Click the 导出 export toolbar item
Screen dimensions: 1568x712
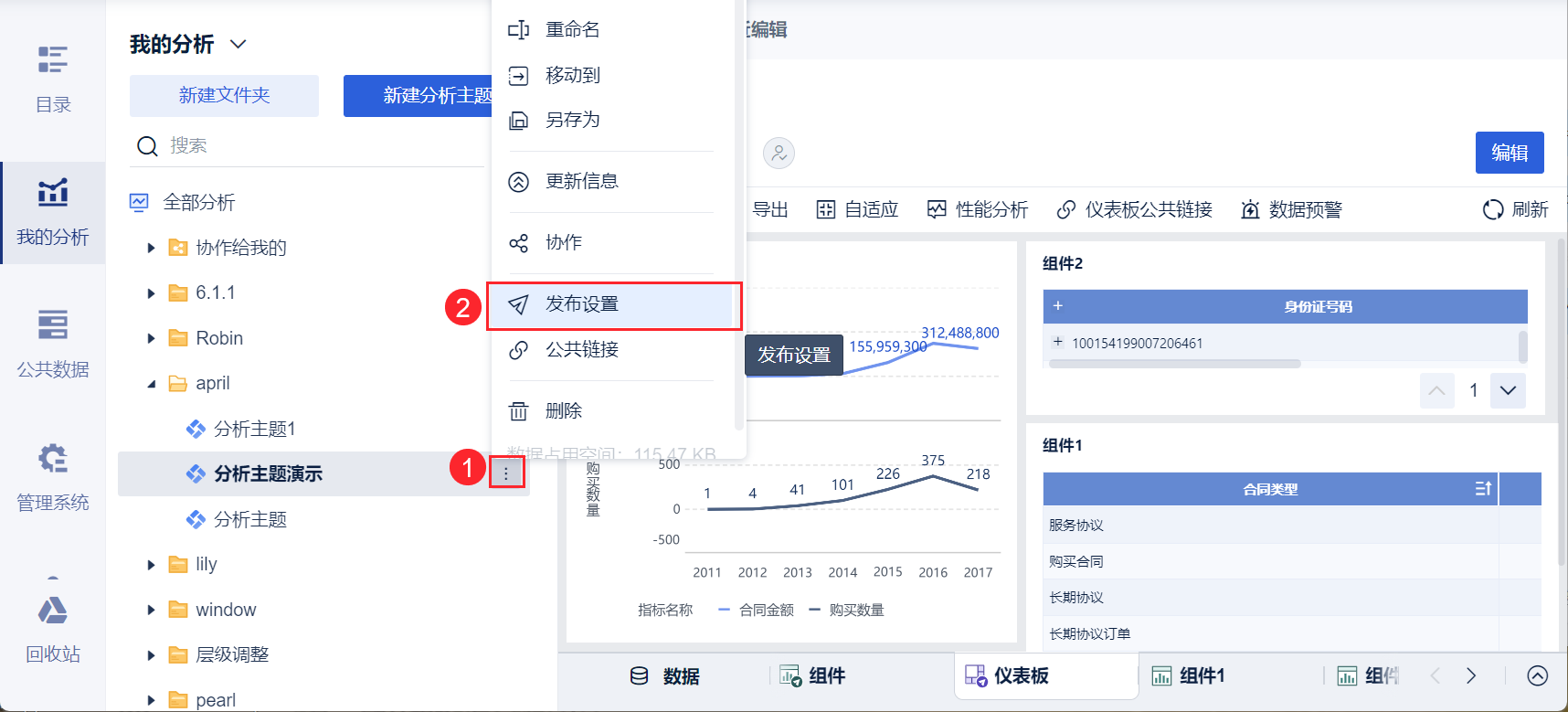pyautogui.click(x=769, y=209)
